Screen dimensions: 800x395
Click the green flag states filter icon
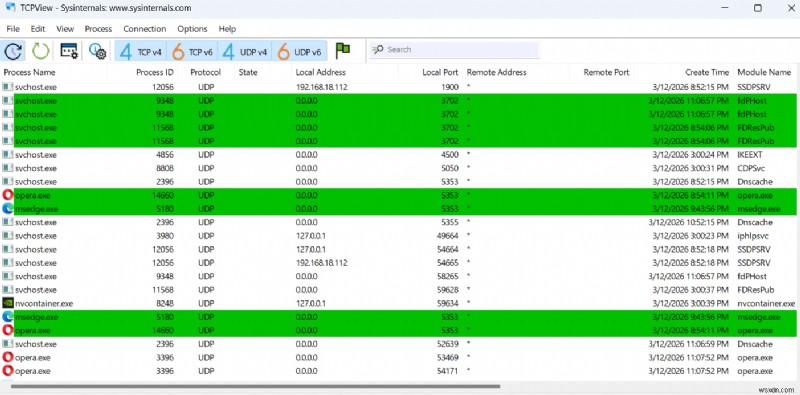pyautogui.click(x=343, y=50)
